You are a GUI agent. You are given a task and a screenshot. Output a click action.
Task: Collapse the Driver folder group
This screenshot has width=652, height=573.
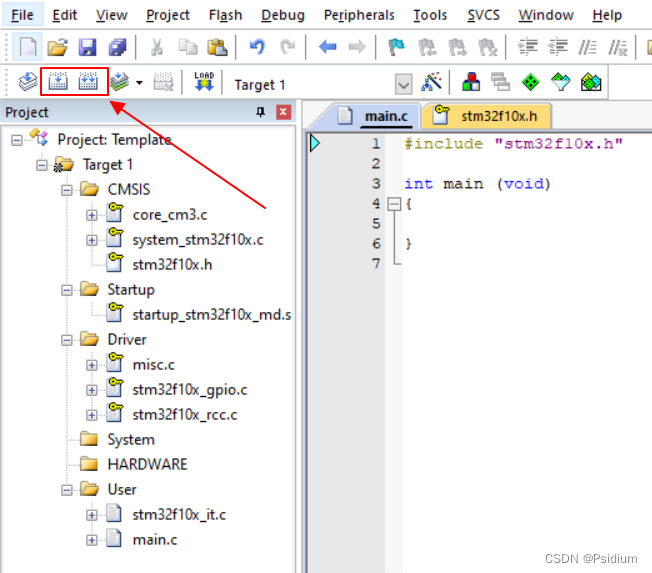(67, 340)
